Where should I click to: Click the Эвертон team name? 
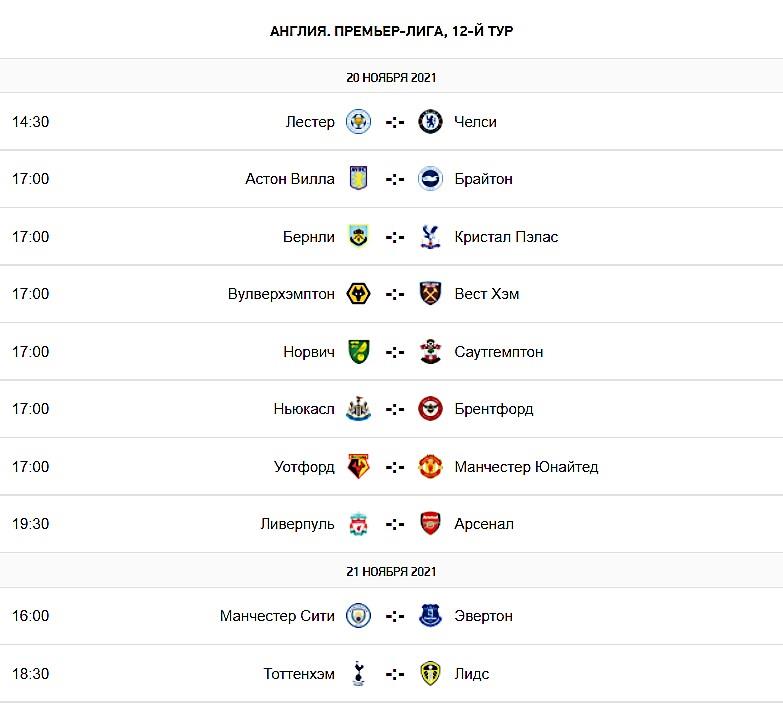pos(486,616)
